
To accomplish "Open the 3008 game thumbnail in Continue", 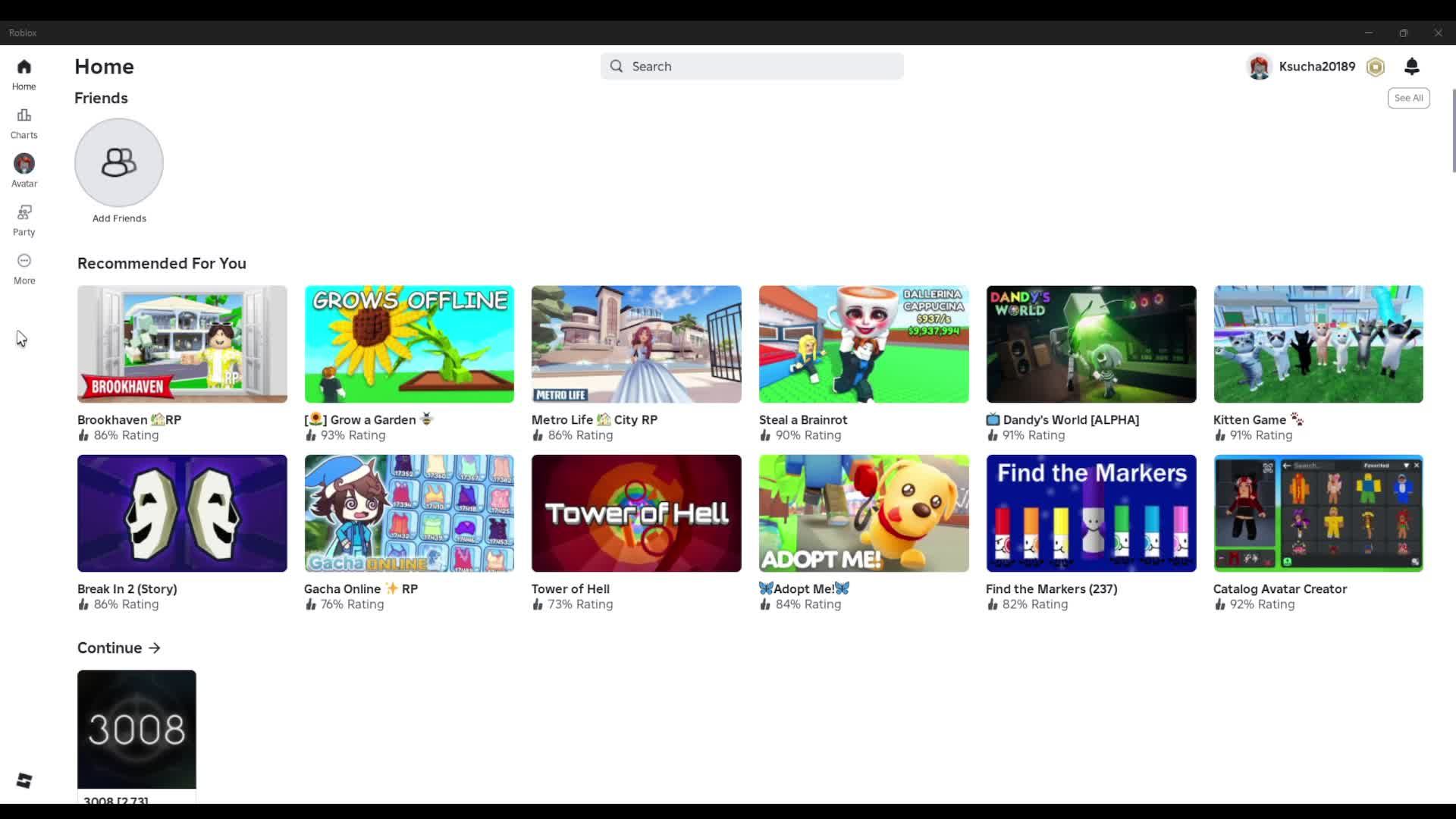I will point(136,730).
